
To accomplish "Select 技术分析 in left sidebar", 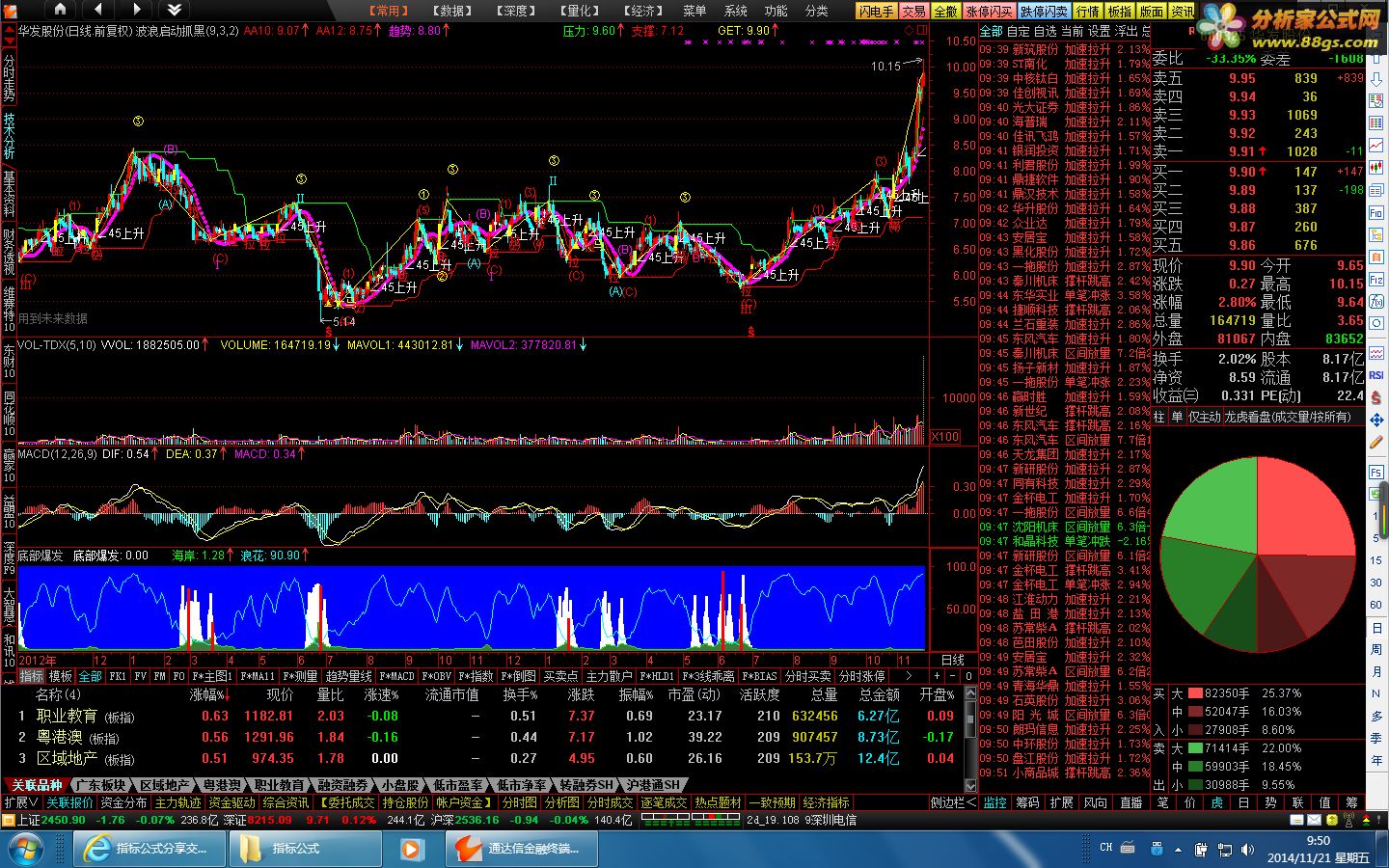I will 9,136.
